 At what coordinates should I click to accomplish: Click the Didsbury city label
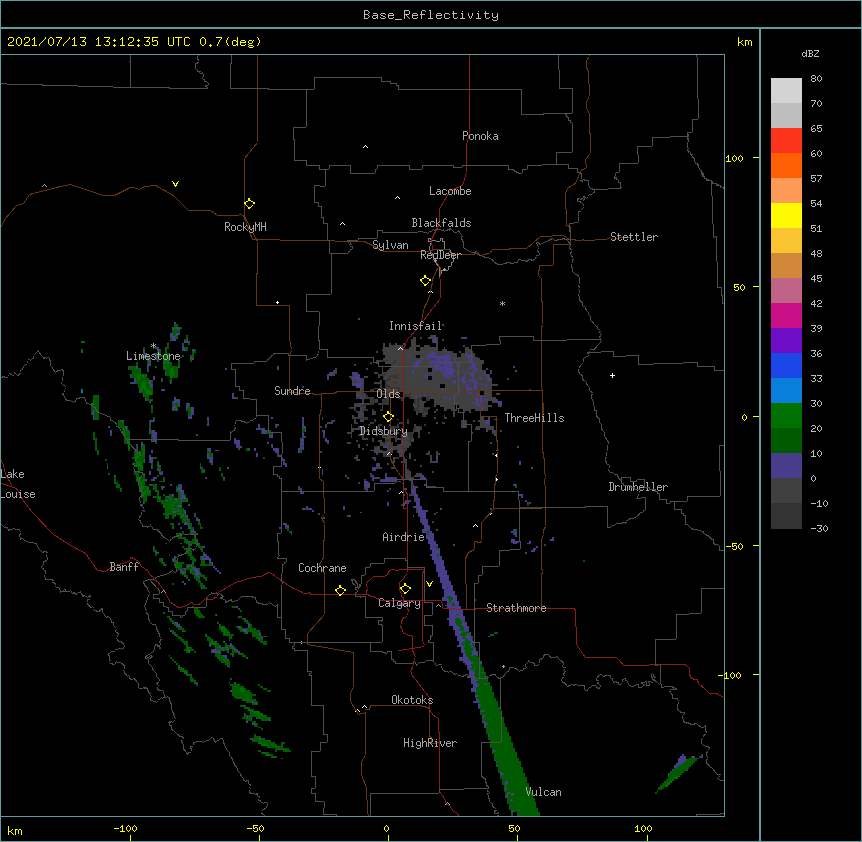tap(383, 431)
